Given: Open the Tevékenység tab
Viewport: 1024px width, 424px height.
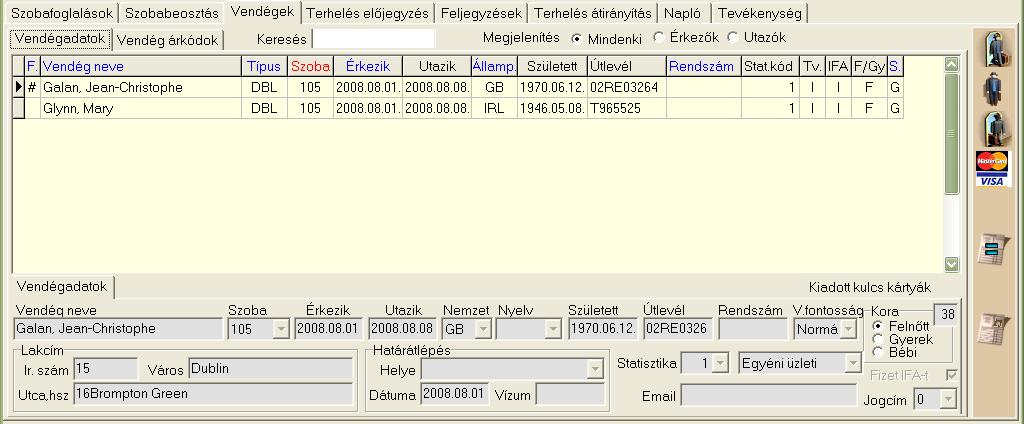Looking at the screenshot, I should pyautogui.click(x=760, y=12).
